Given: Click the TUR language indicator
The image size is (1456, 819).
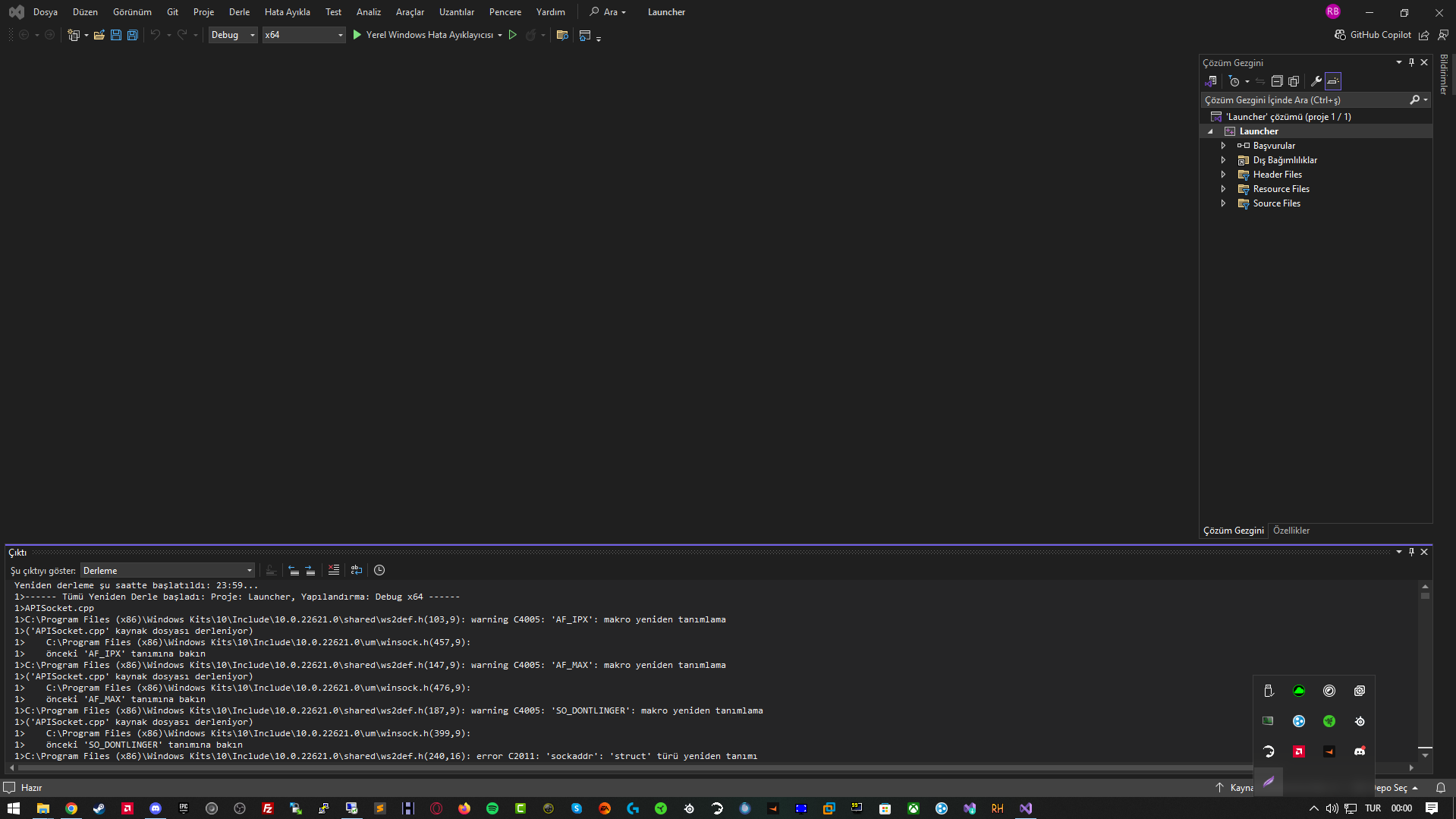Looking at the screenshot, I should [x=1373, y=808].
